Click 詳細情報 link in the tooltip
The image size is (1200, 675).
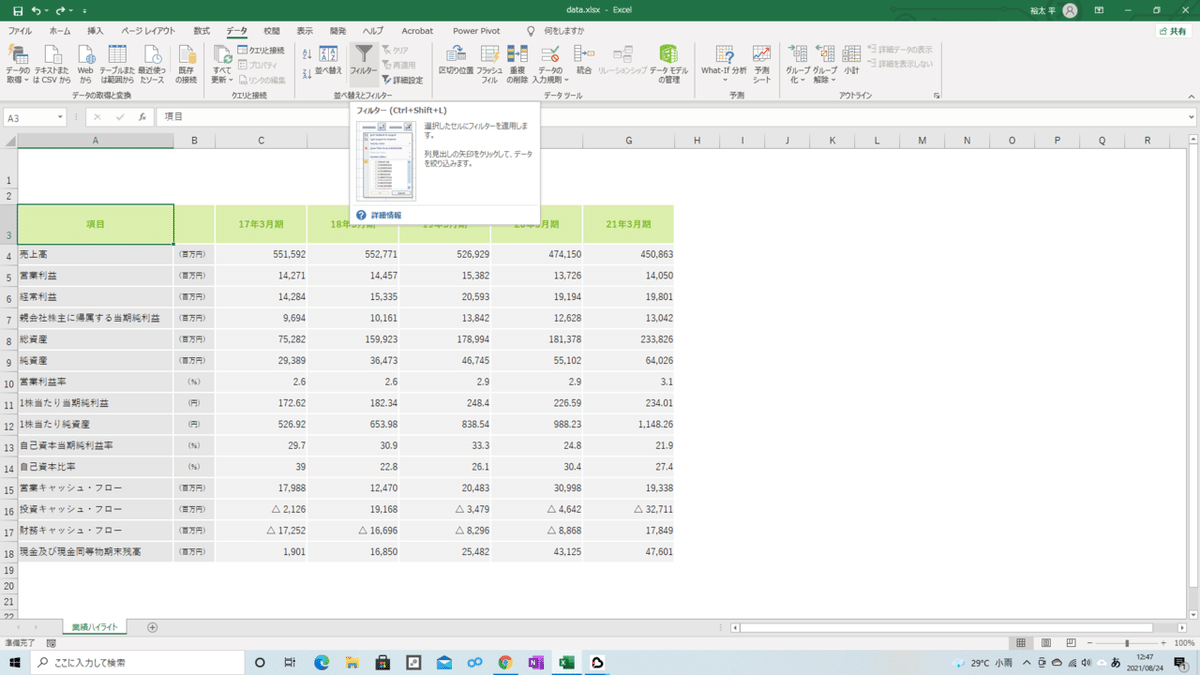pyautogui.click(x=385, y=214)
